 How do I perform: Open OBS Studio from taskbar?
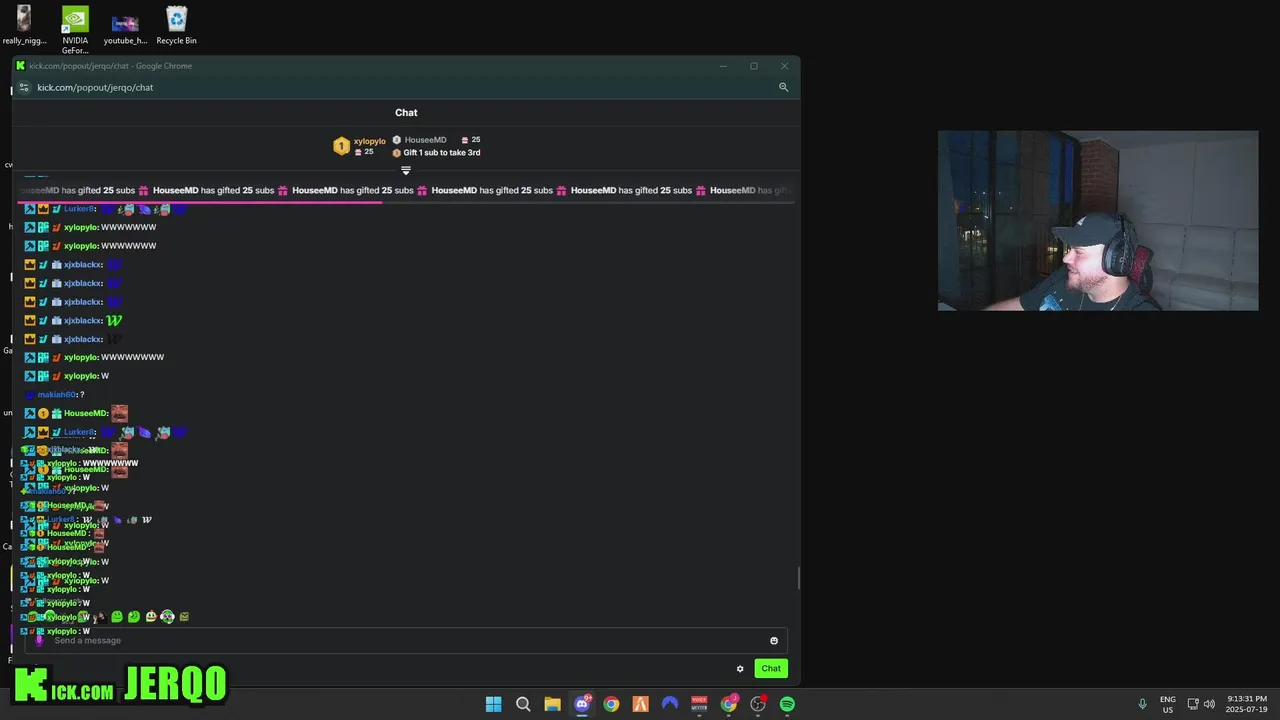tap(758, 704)
